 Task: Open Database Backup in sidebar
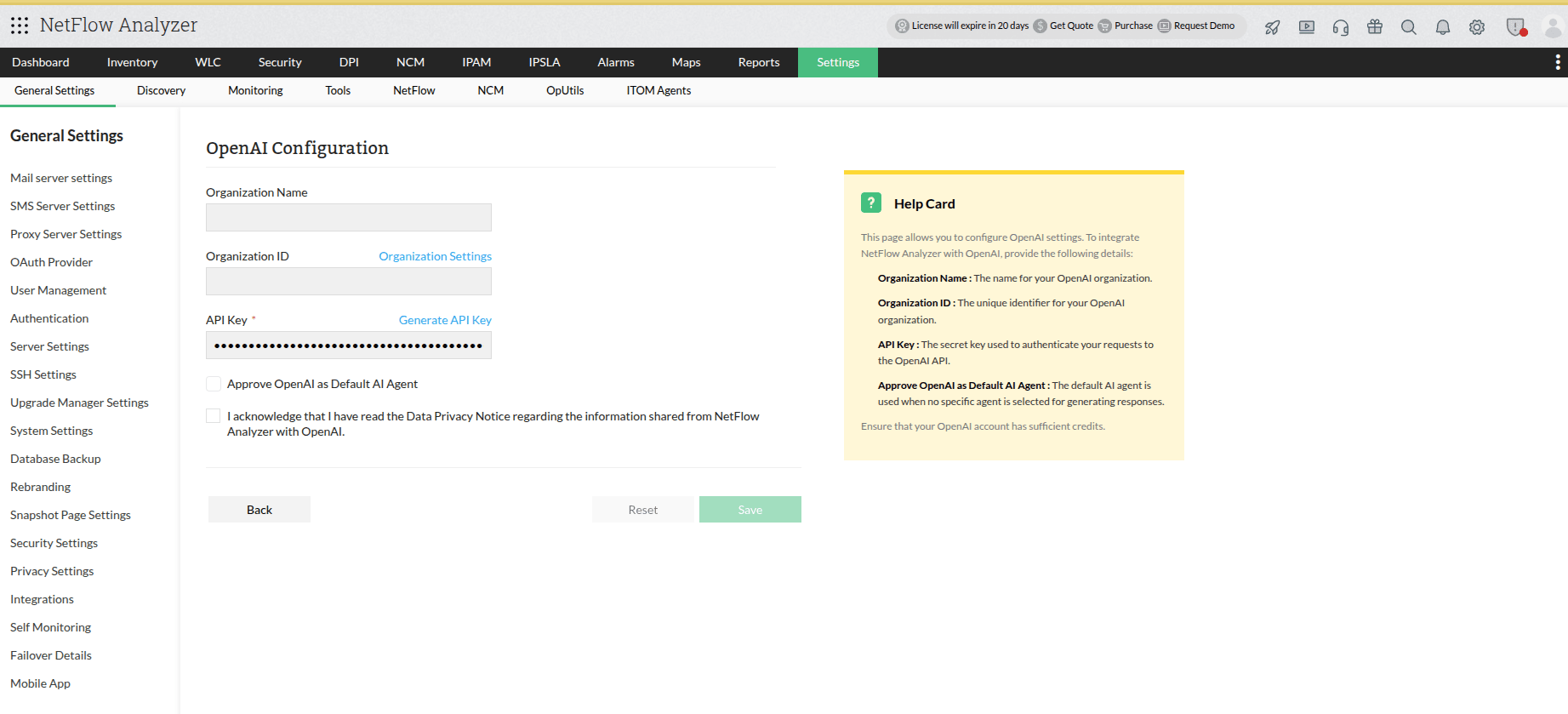(x=55, y=459)
